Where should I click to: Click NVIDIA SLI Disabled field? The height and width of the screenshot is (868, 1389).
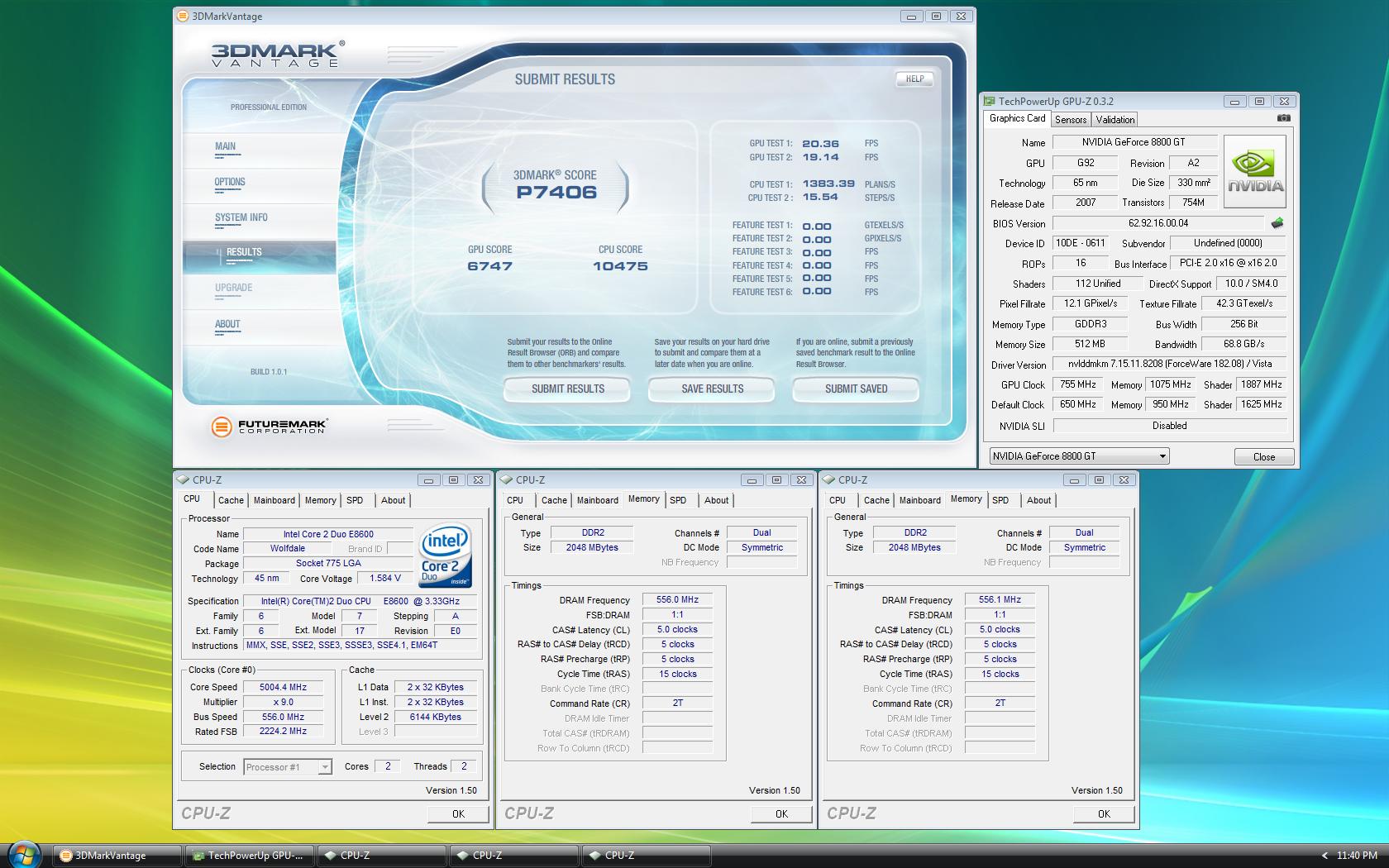pos(1169,426)
